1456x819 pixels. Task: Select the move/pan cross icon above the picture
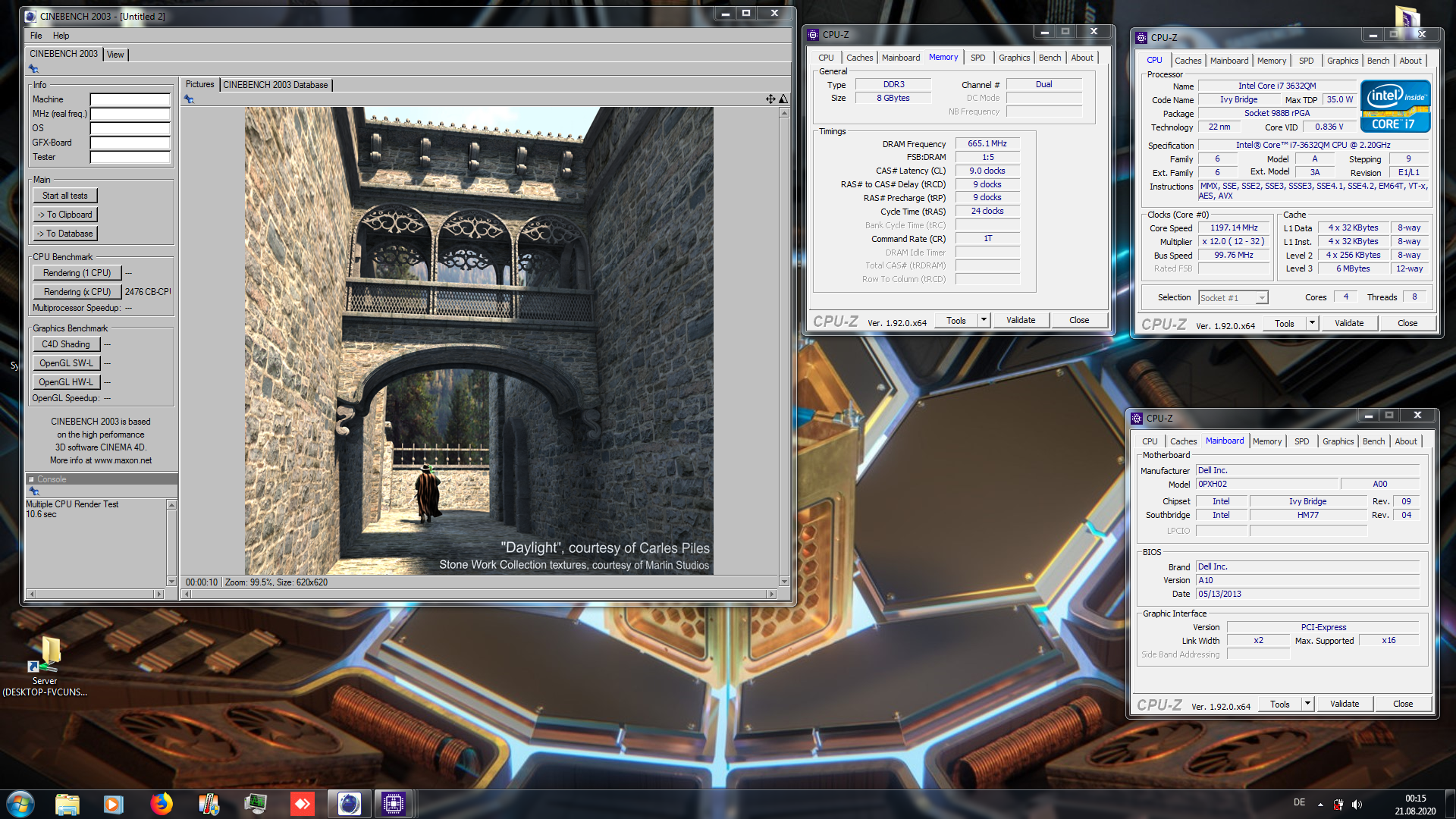click(x=770, y=99)
